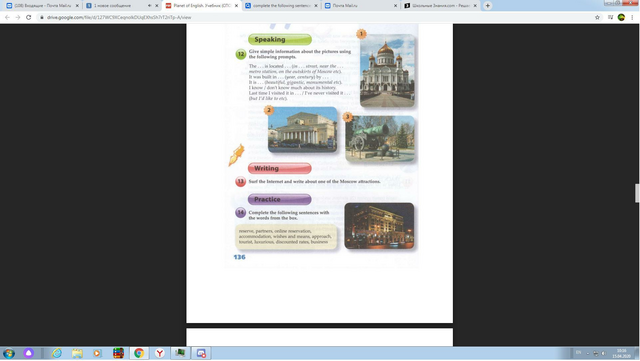
Task: Open Windows Explorer folder in taskbar
Action: pyautogui.click(x=77, y=353)
